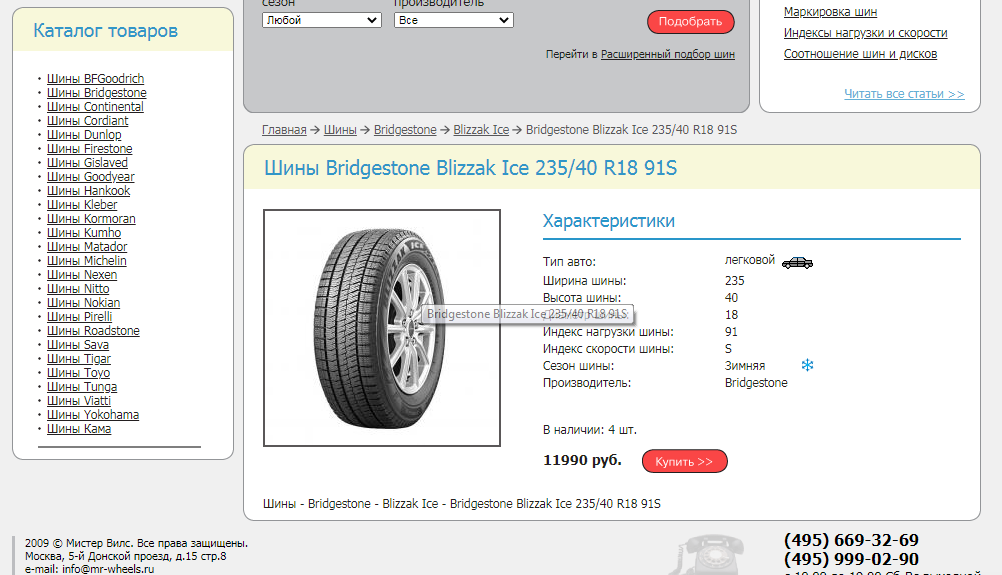Image resolution: width=1002 pixels, height=575 pixels.
Task: Open Шины Kormoran catalog link
Action: [91, 219]
